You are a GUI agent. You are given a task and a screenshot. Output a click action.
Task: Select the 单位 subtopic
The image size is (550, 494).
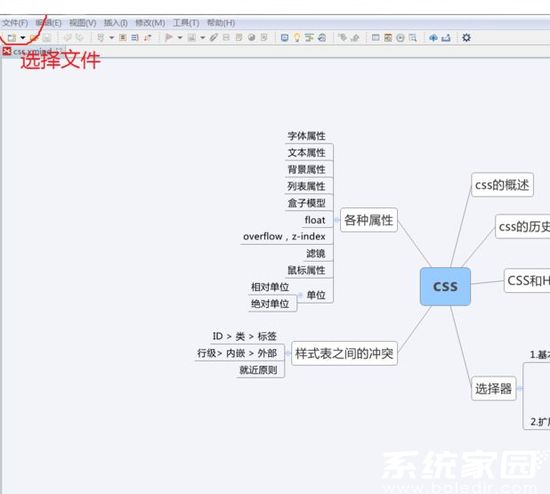tap(316, 295)
